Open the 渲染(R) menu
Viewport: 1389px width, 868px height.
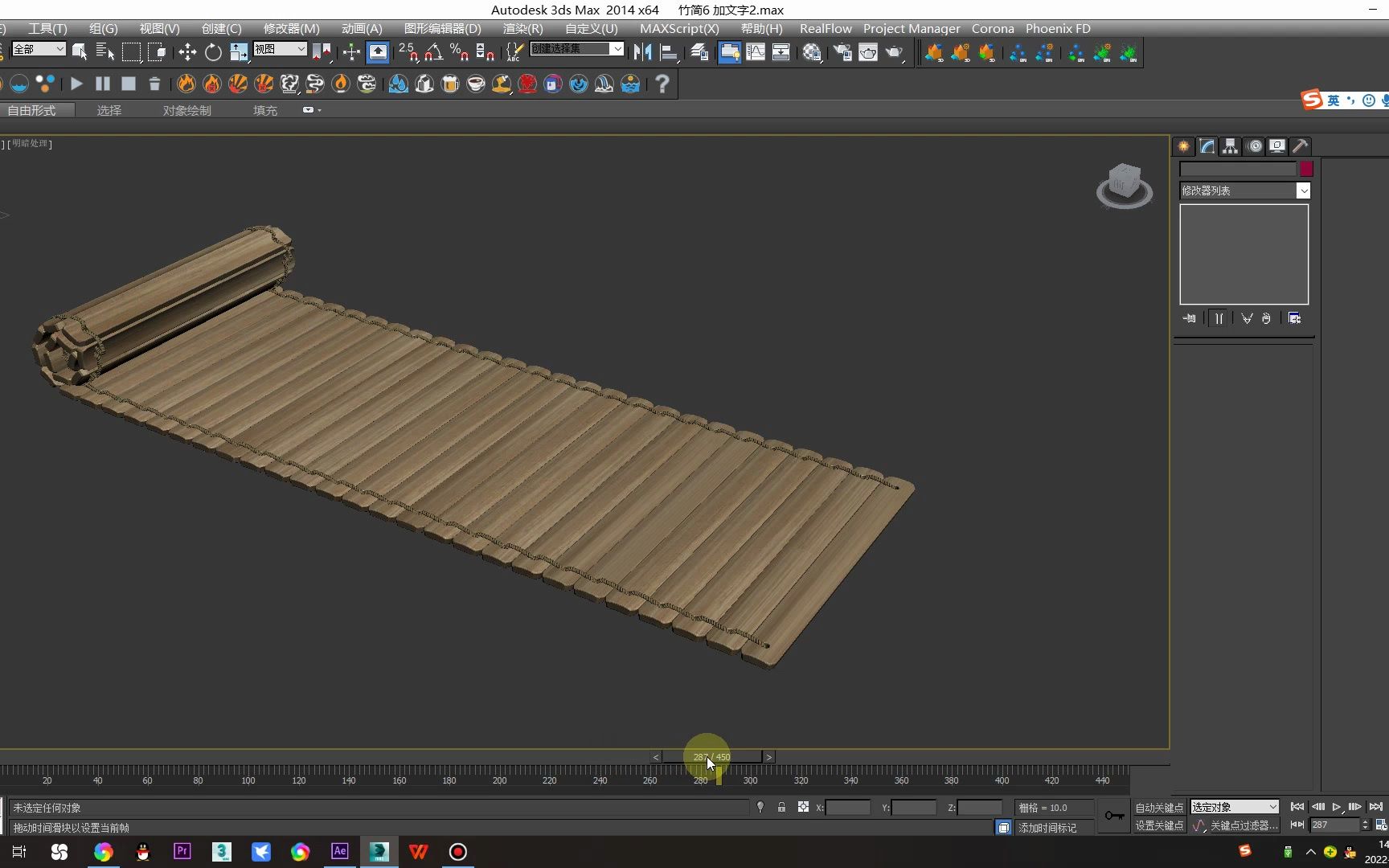pyautogui.click(x=522, y=29)
